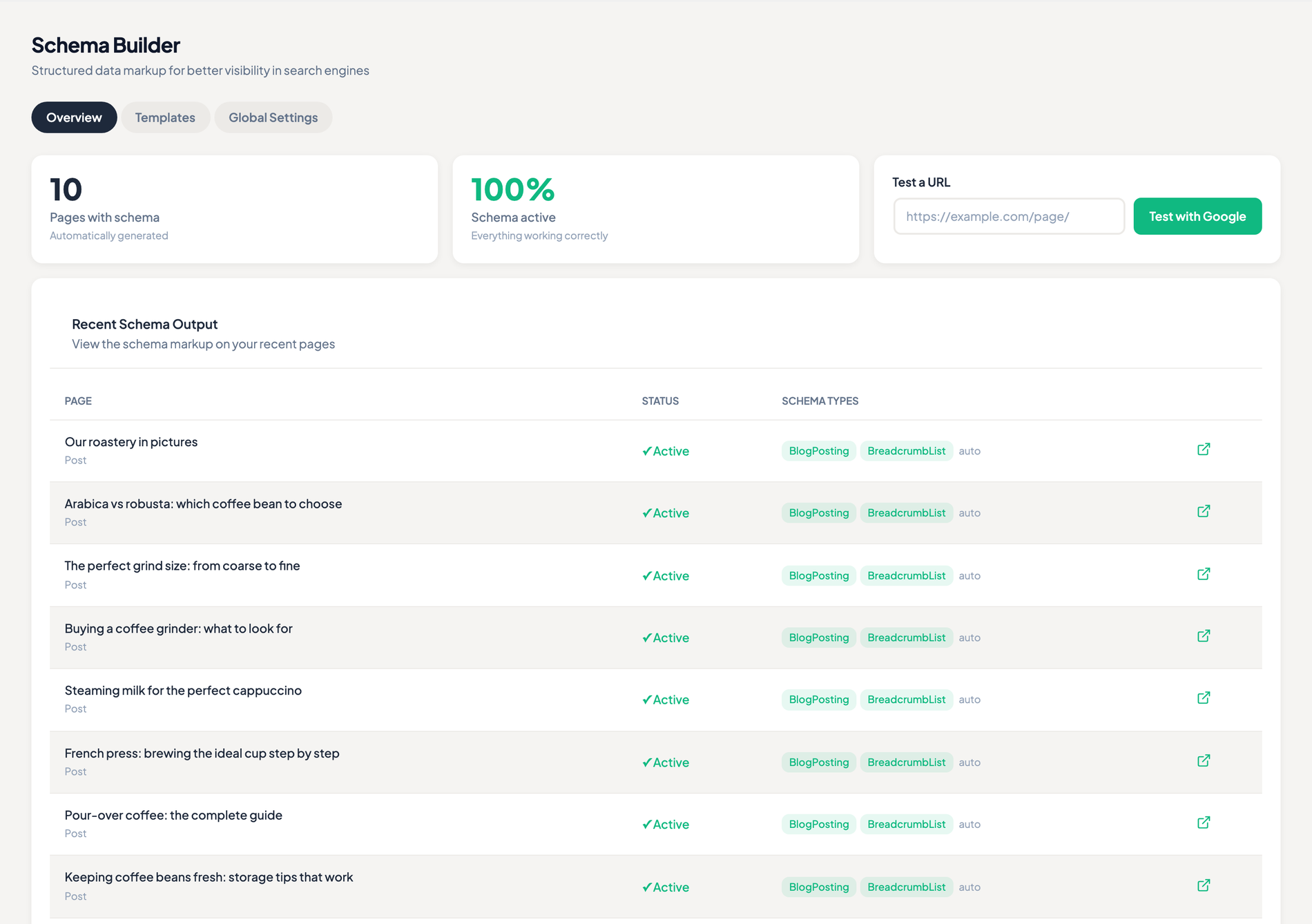Click BlogPosting tag in French press row

click(819, 762)
